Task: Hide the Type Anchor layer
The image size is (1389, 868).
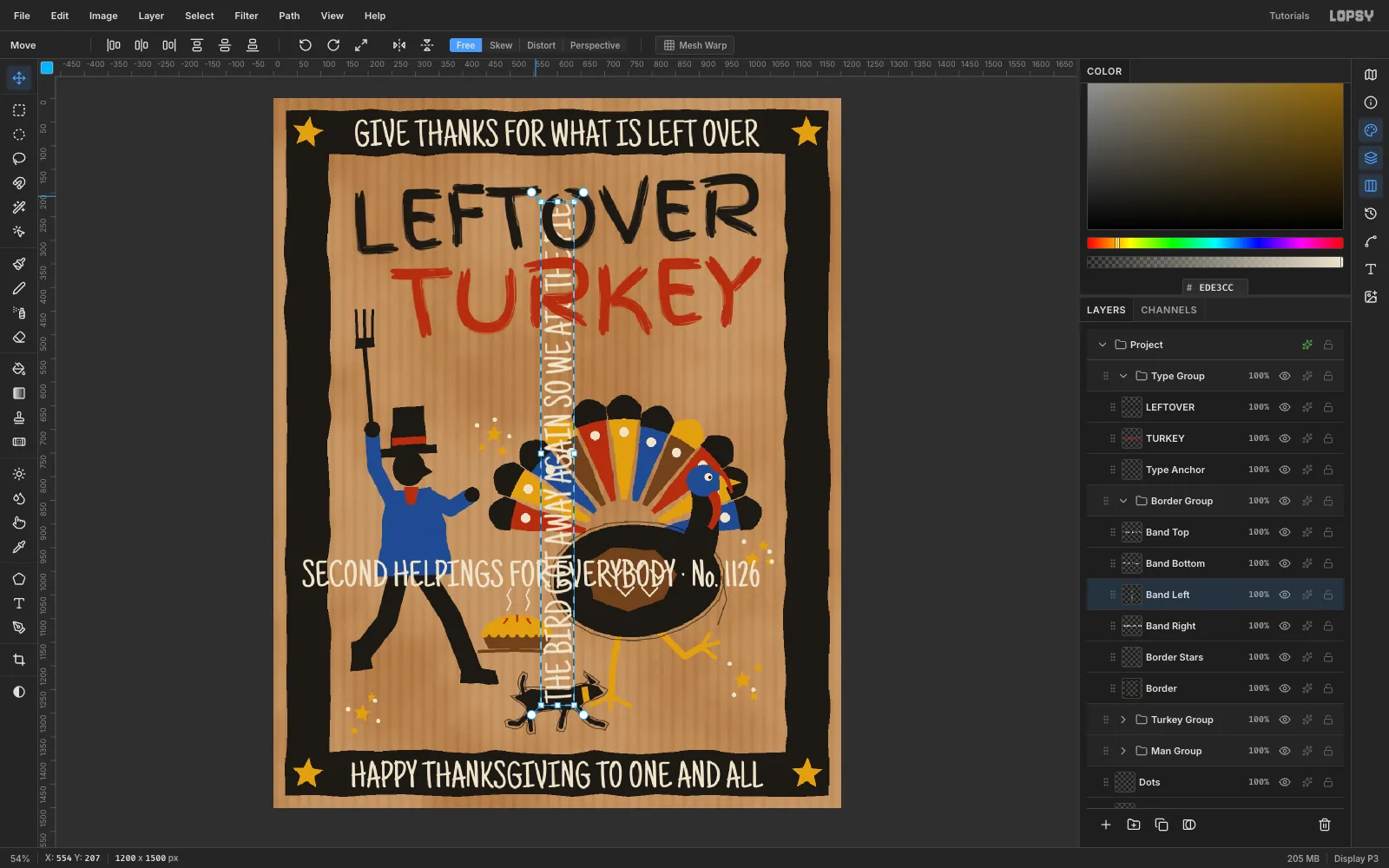Action: (1285, 470)
